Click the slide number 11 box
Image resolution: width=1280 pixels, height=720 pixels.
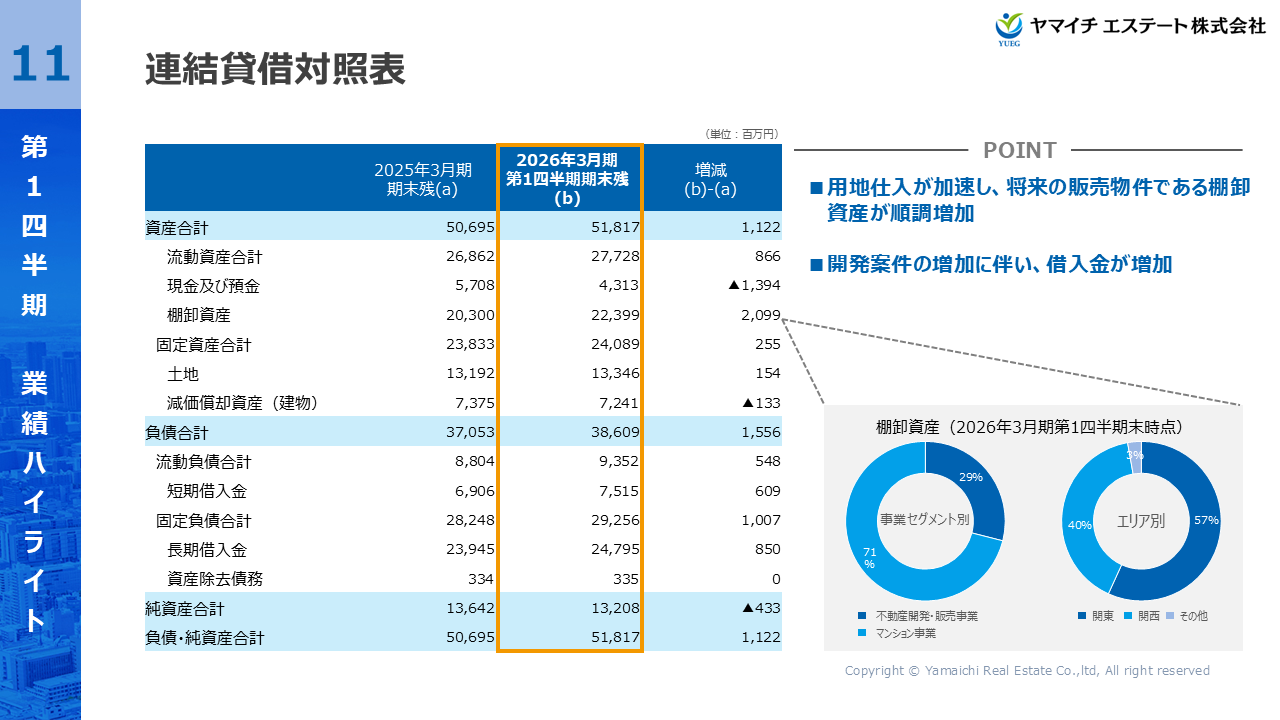pos(40,62)
